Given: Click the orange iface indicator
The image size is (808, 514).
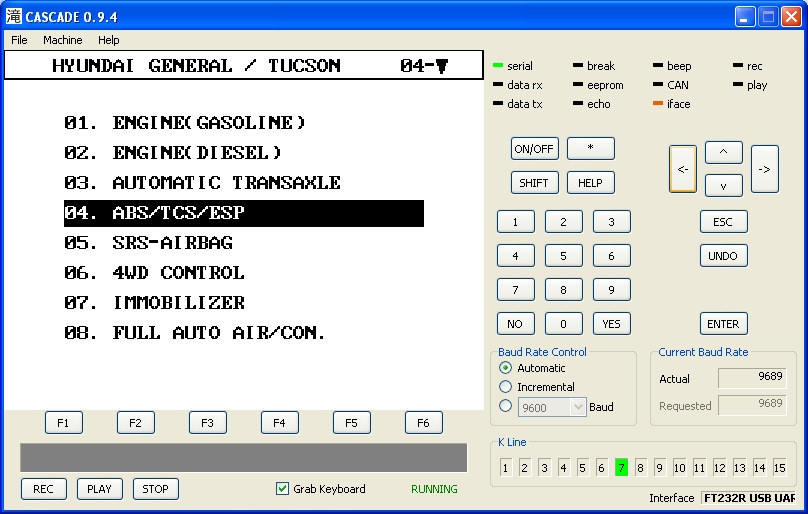Looking at the screenshot, I should [x=658, y=104].
